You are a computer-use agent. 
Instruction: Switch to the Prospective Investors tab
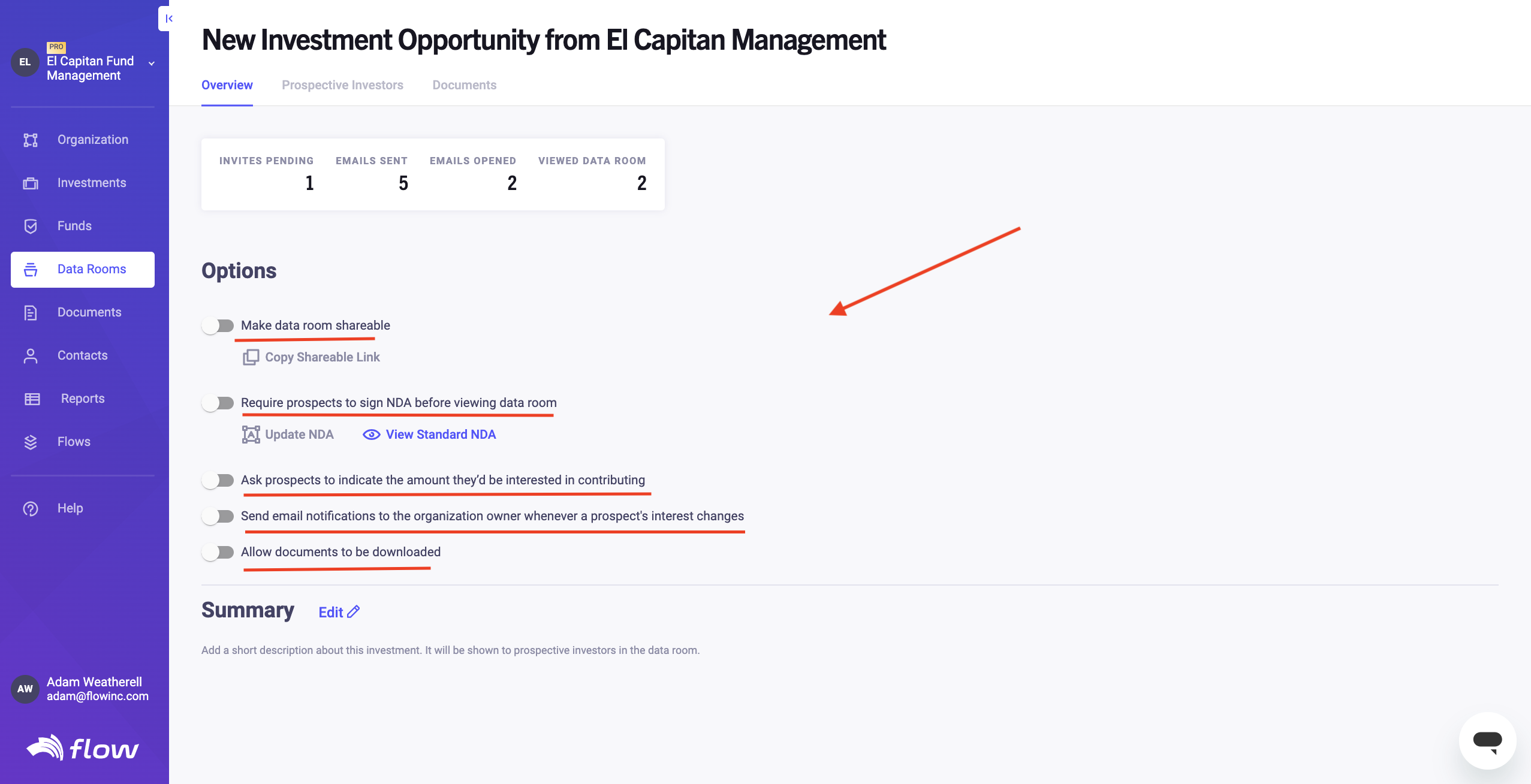click(342, 85)
